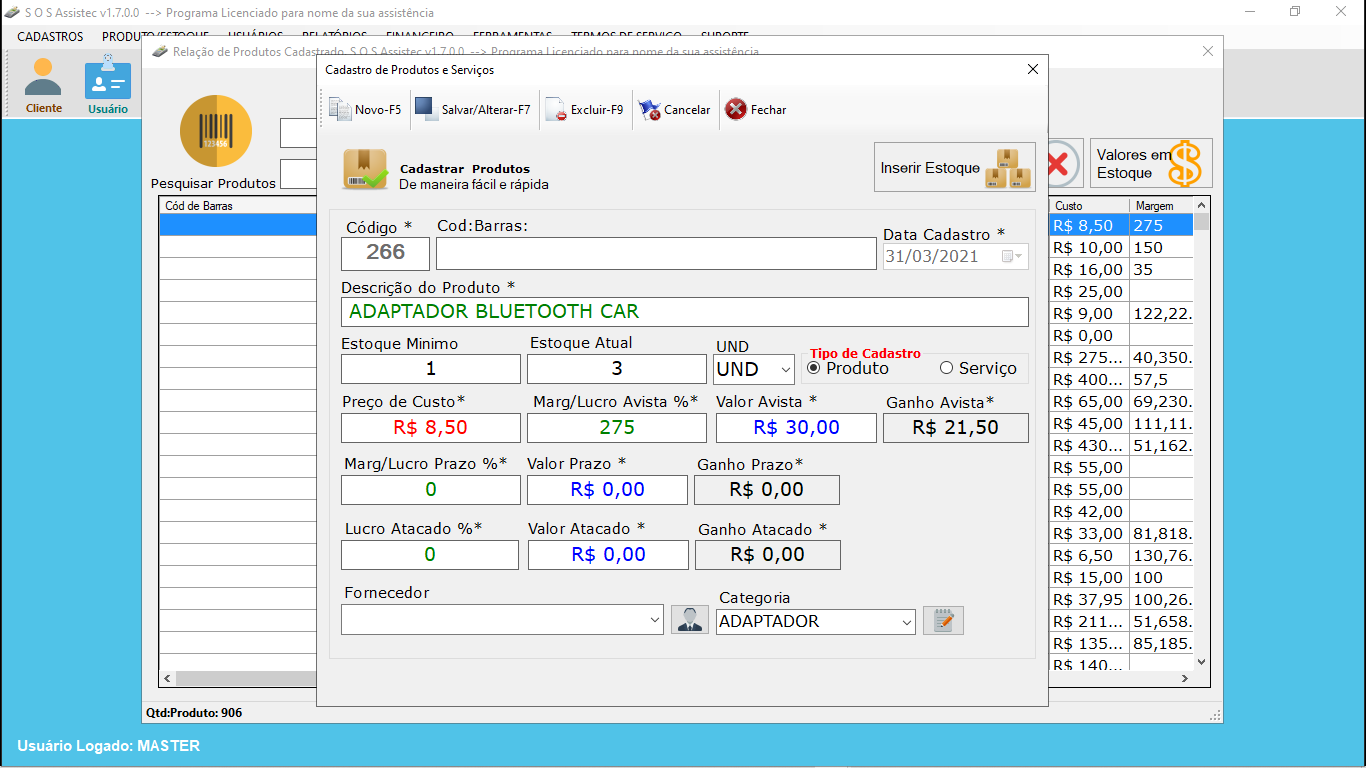Click the Excluir-F9 delete icon
1366x768 pixels.
(556, 110)
